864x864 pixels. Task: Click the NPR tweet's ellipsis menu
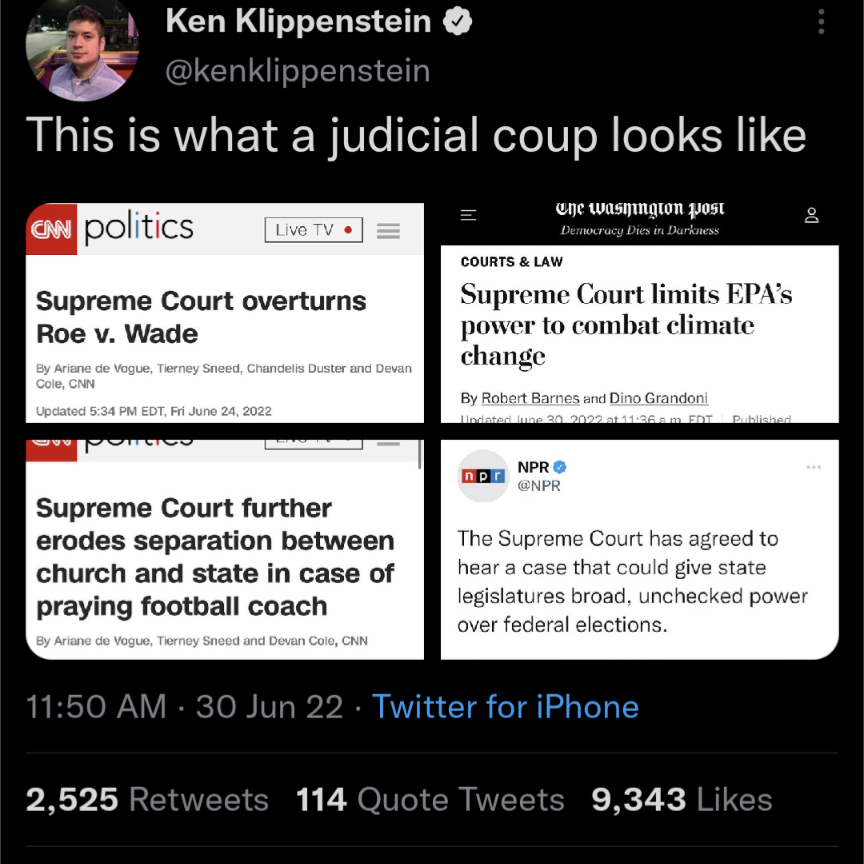click(x=813, y=467)
